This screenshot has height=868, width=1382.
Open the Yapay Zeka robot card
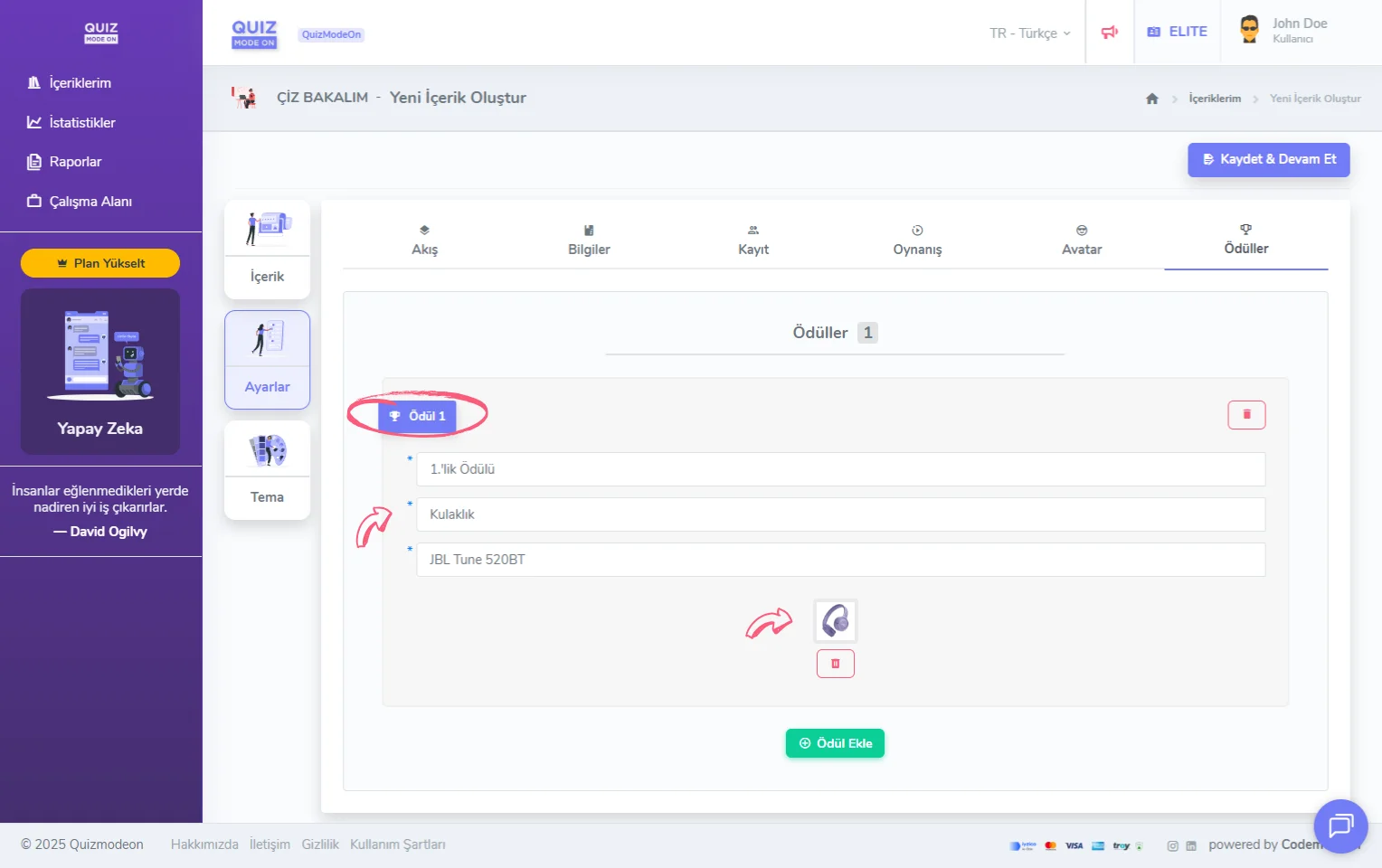pyautogui.click(x=100, y=372)
